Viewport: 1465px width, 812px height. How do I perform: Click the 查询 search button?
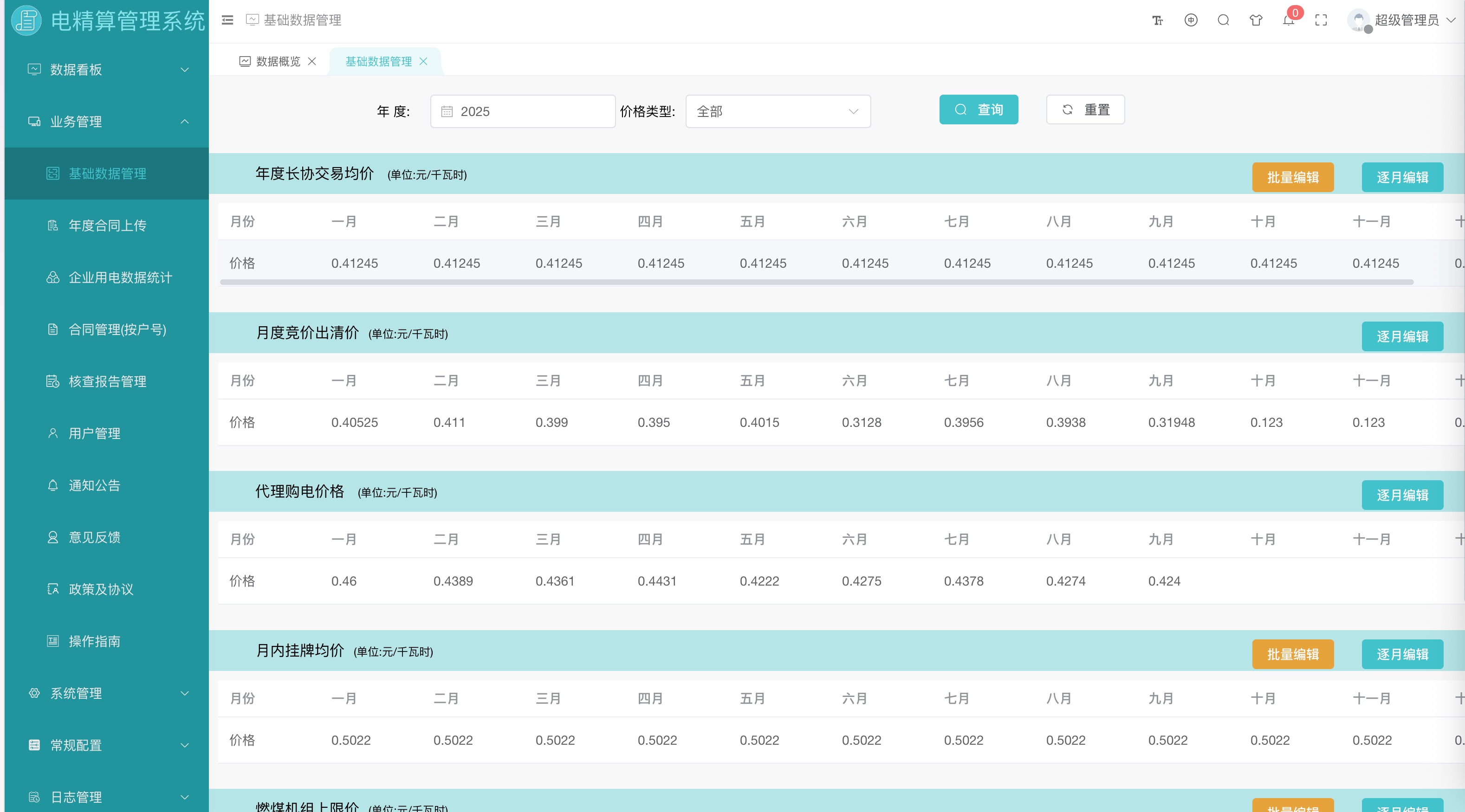[978, 110]
